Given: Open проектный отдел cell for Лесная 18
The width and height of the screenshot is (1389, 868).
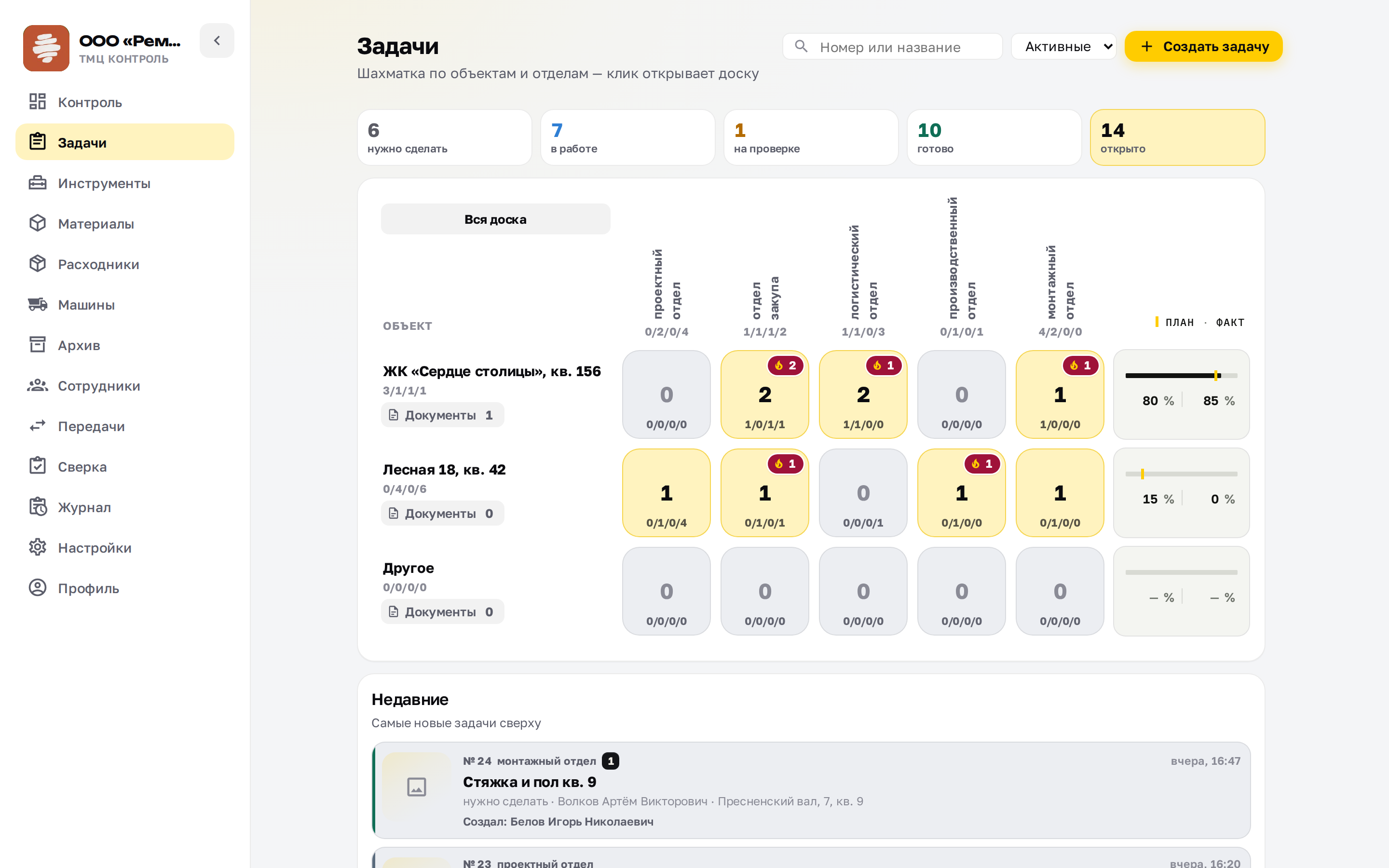Looking at the screenshot, I should click(x=667, y=492).
